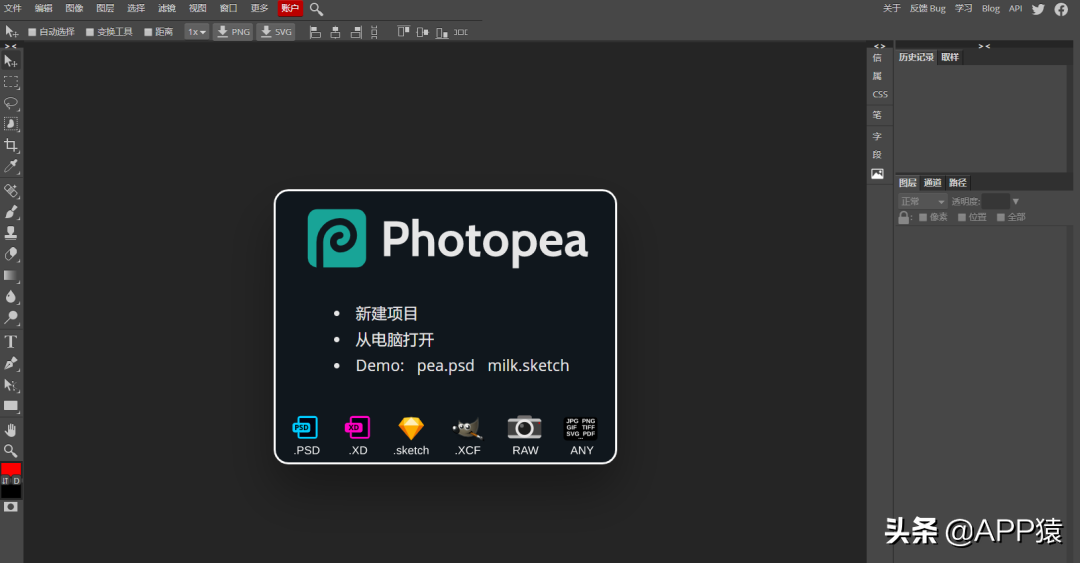The height and width of the screenshot is (563, 1080).
Task: Switch to the 路径 tab
Action: pos(958,183)
